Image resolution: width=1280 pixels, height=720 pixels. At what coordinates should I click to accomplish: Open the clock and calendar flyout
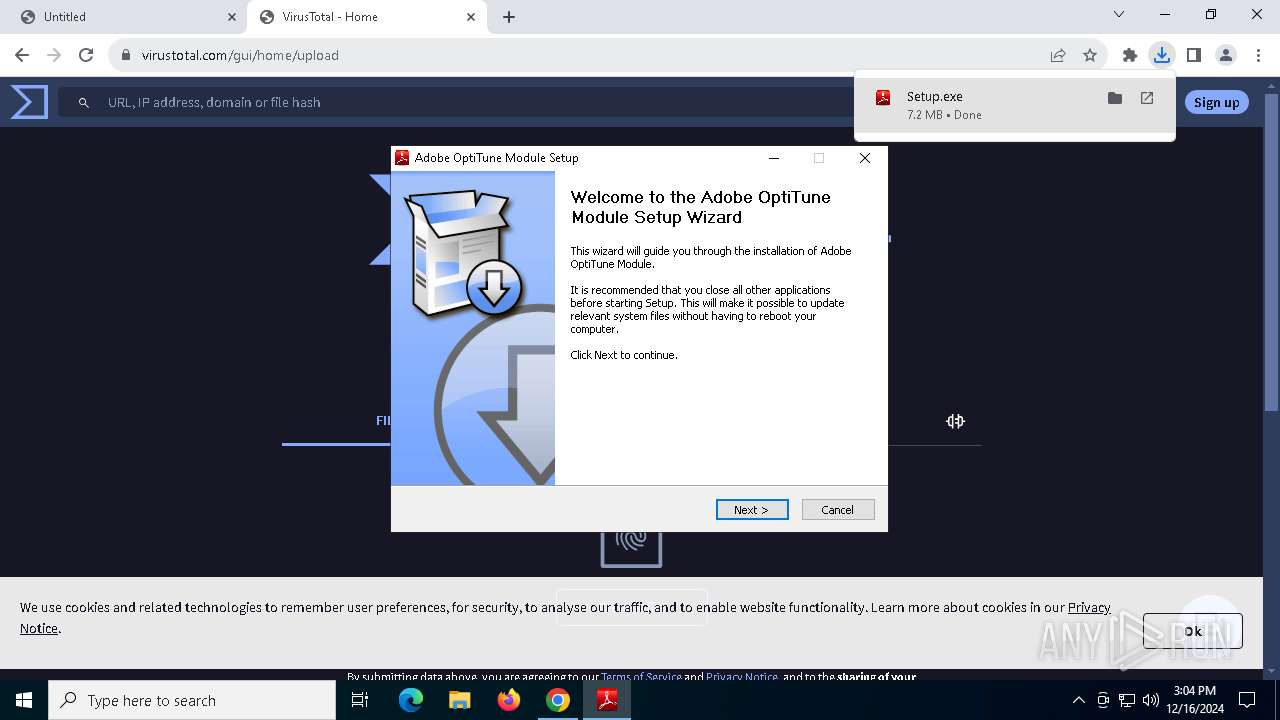pos(1195,700)
